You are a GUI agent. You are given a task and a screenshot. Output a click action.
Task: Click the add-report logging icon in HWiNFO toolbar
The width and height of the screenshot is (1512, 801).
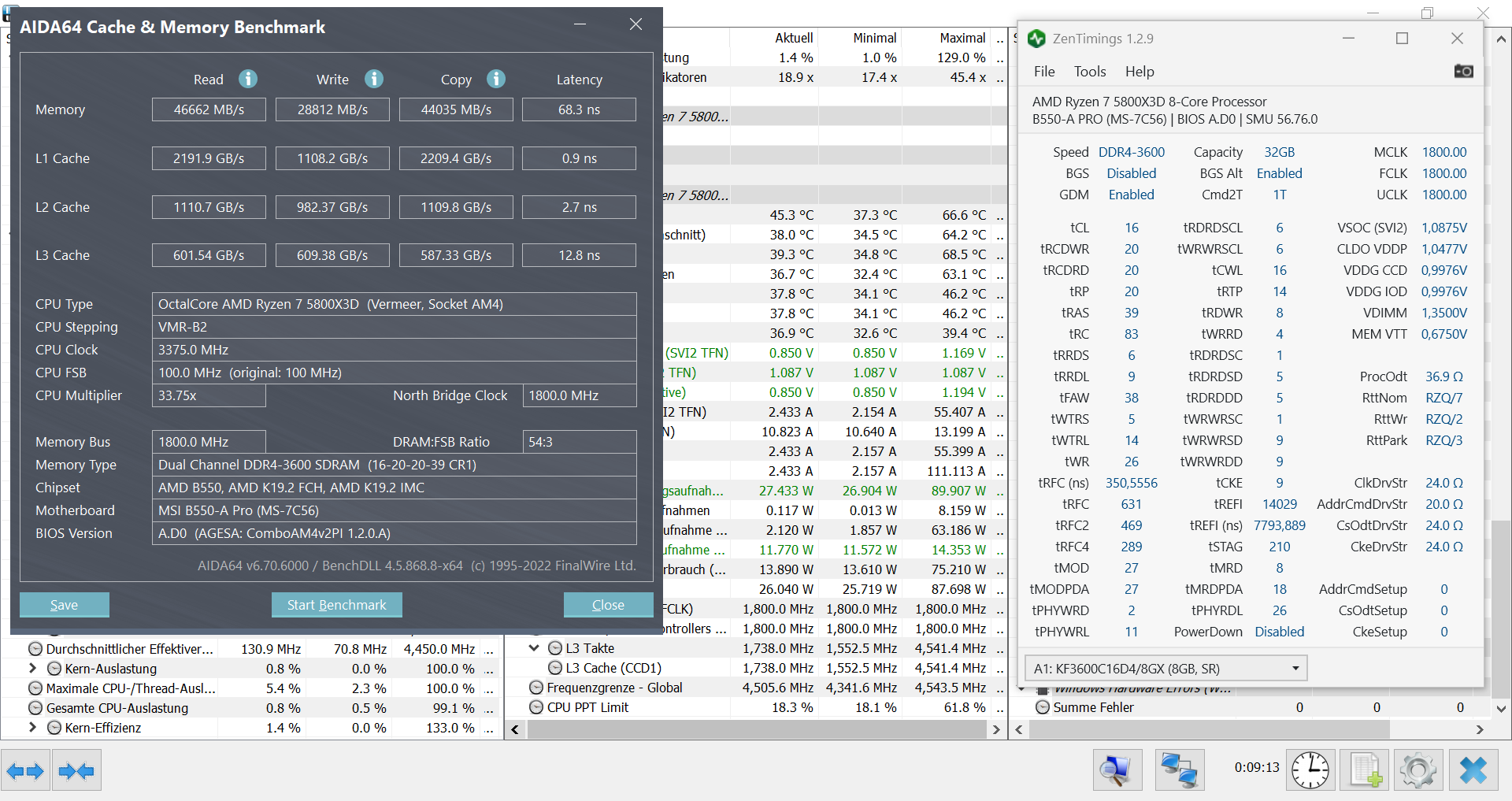click(1365, 769)
